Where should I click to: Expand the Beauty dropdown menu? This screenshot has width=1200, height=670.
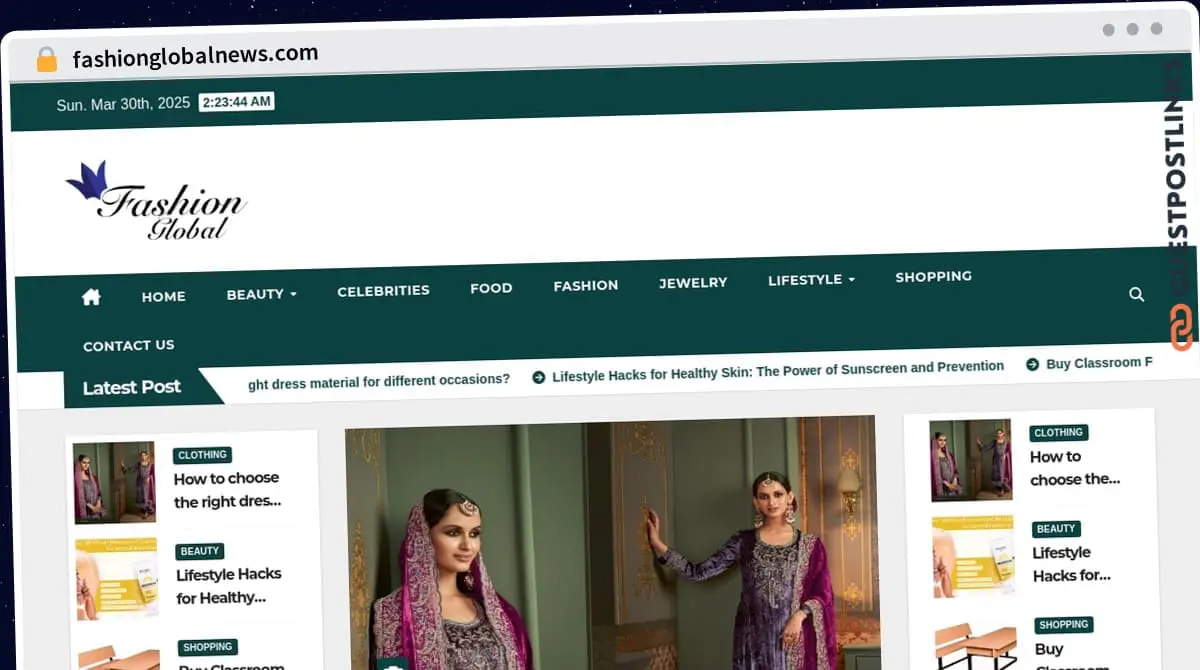261,294
